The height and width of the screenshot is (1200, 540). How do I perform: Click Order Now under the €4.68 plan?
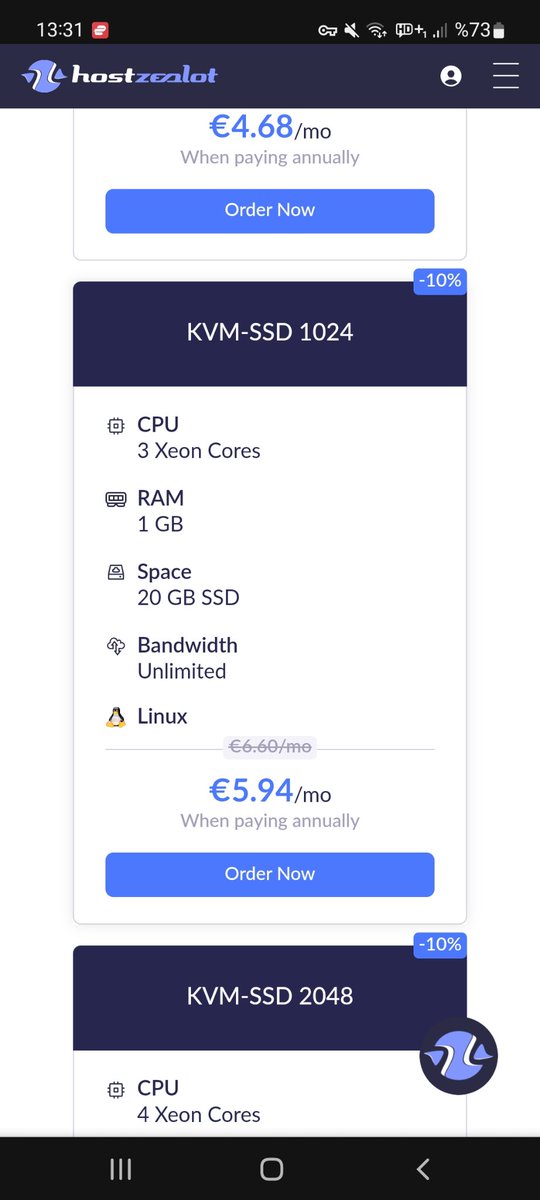[x=270, y=210]
